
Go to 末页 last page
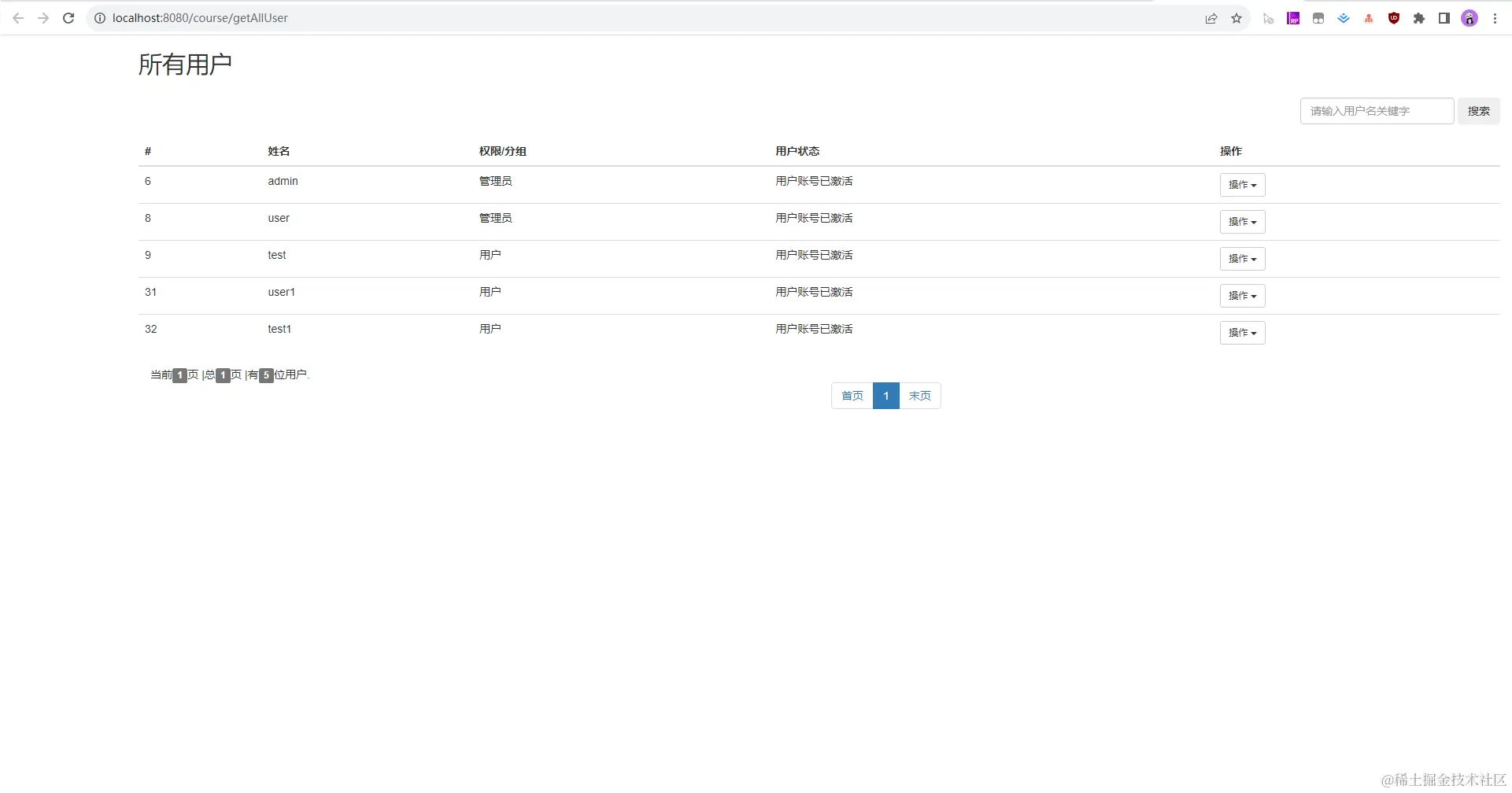920,396
